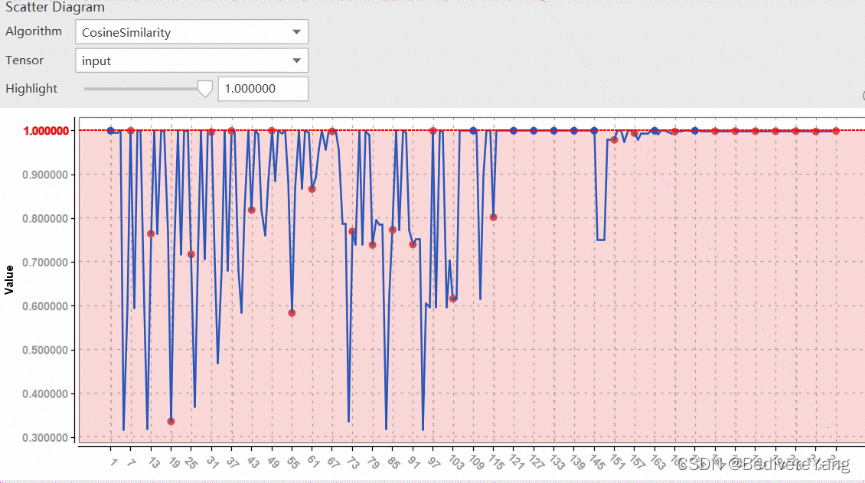The width and height of the screenshot is (865, 483).
Task: Click the red data point at x-axis 103
Action: (x=453, y=298)
